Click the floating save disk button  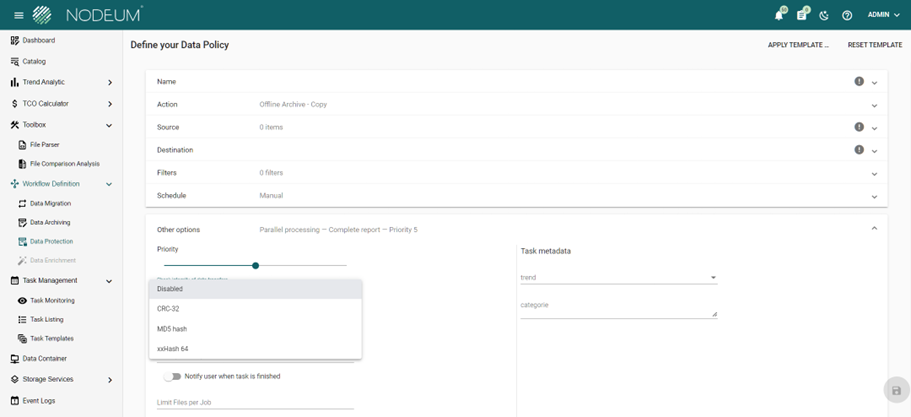[896, 390]
